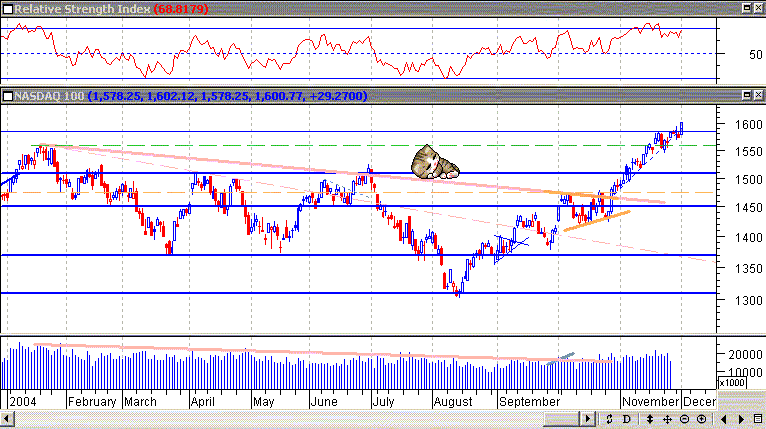Click the 'March' date axis label

[140, 402]
